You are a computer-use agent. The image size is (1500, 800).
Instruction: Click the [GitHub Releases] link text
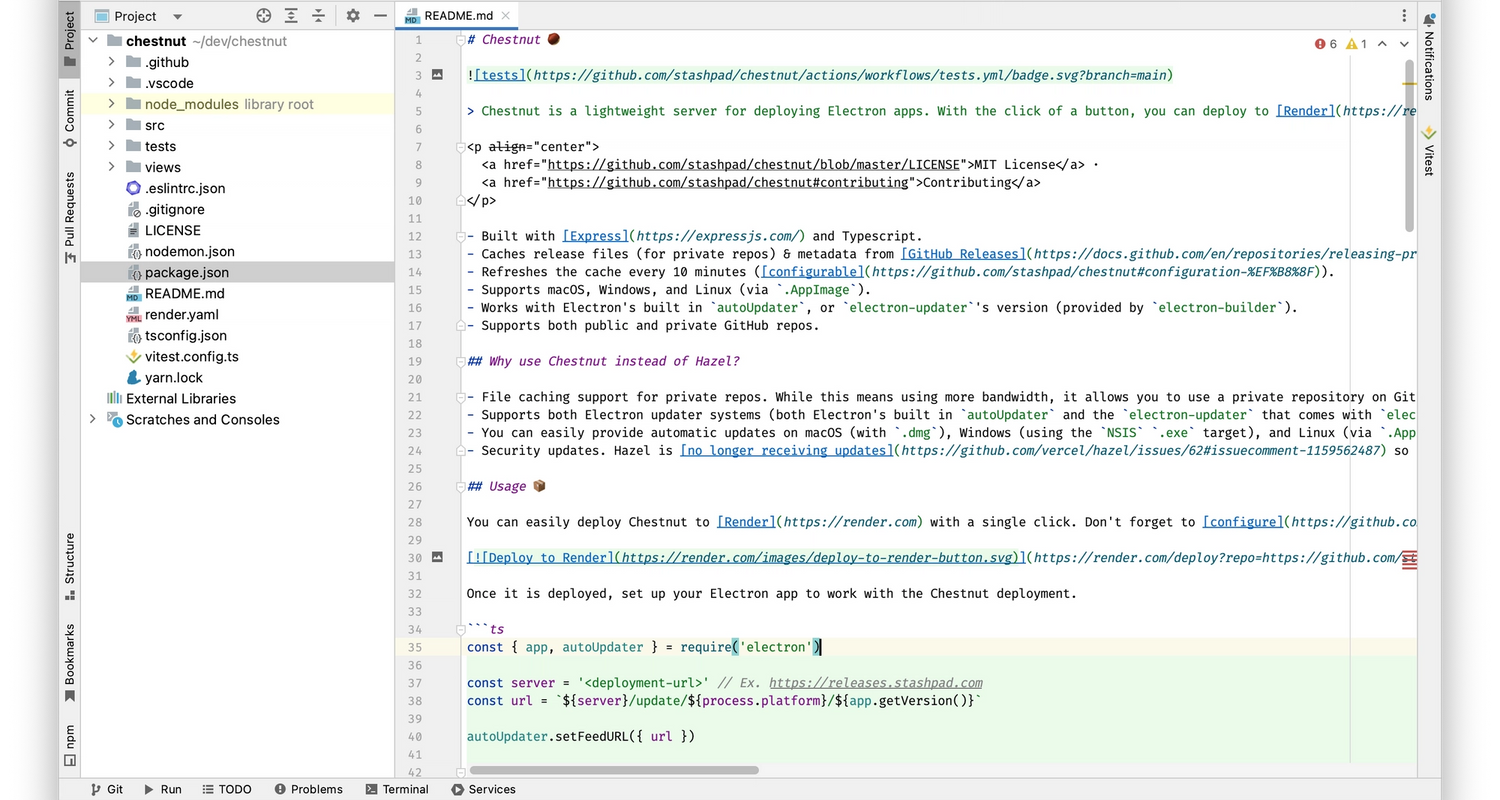pyautogui.click(x=963, y=254)
